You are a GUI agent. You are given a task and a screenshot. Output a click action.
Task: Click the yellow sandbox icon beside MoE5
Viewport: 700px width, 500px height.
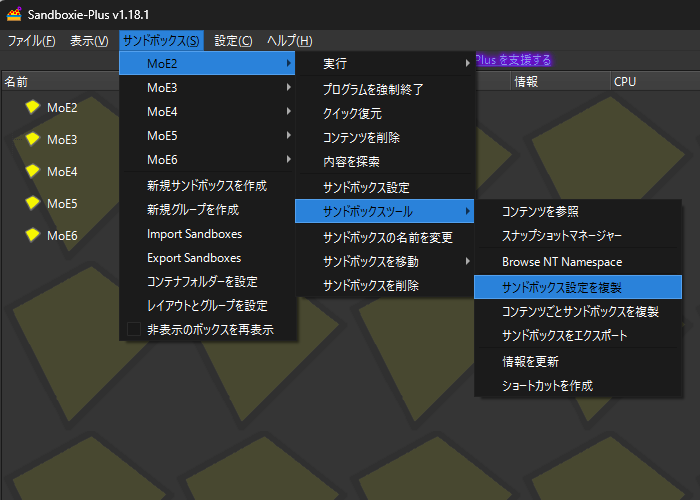click(x=33, y=203)
